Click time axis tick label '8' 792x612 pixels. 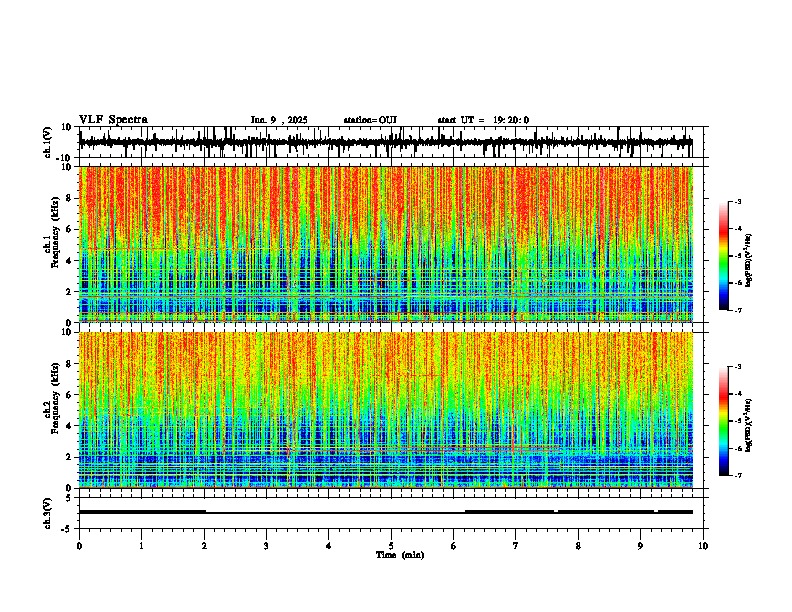(x=578, y=546)
